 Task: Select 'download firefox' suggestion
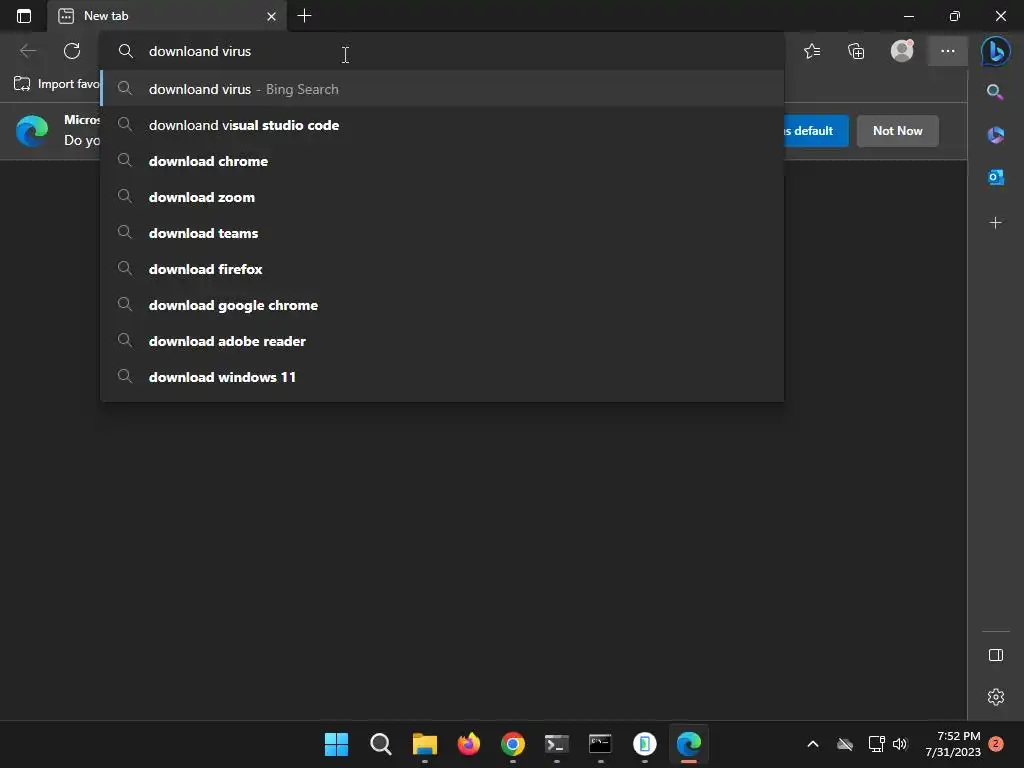pyautogui.click(x=442, y=269)
